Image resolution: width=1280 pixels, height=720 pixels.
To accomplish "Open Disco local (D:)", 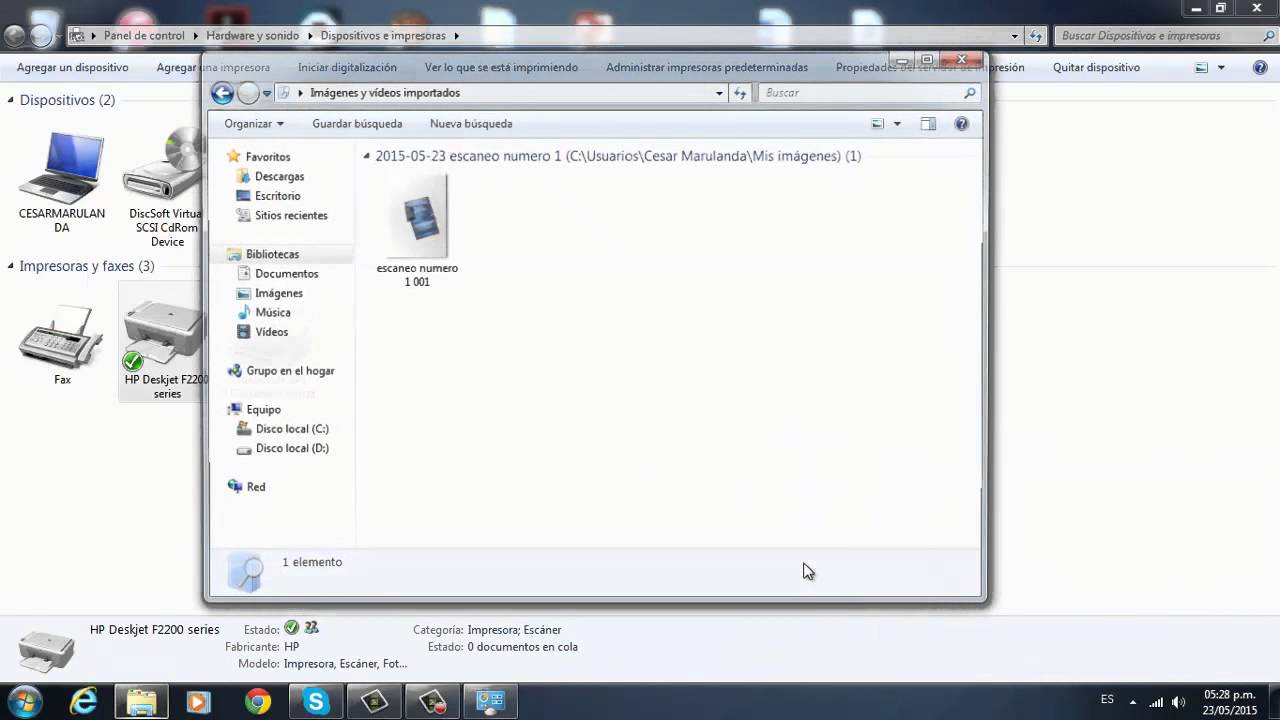I will 291,448.
